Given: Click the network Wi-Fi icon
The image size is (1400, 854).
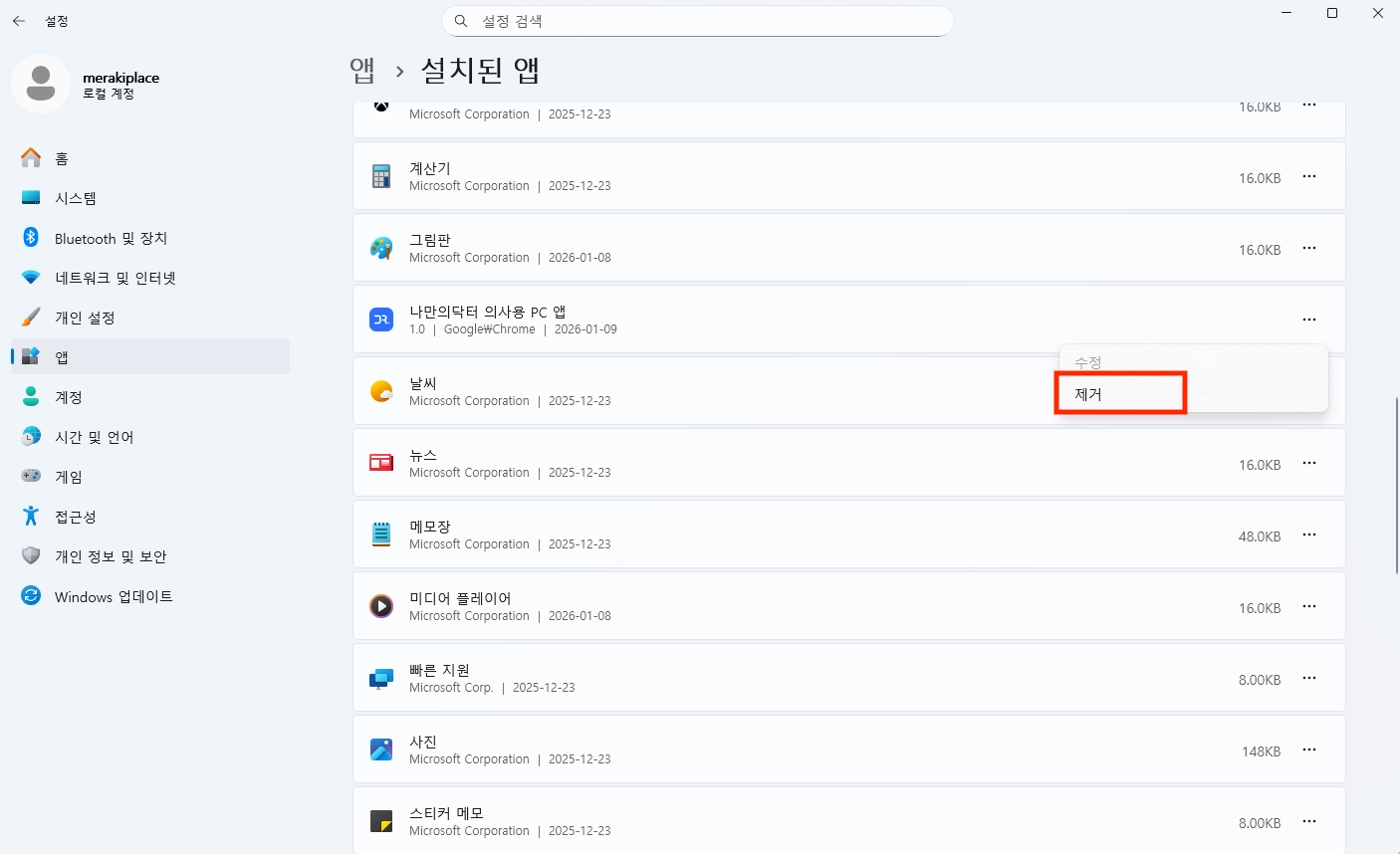Looking at the screenshot, I should (x=31, y=278).
